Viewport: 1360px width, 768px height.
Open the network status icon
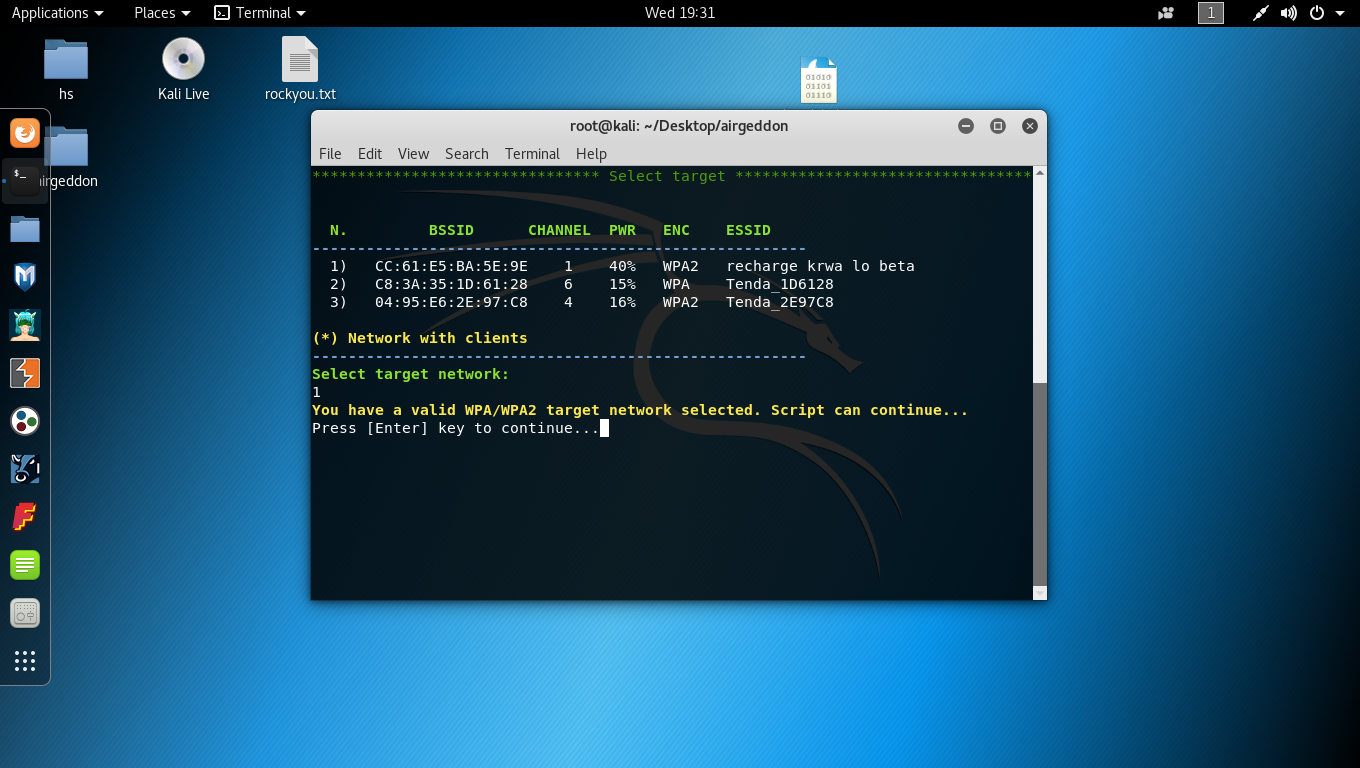(x=1261, y=13)
